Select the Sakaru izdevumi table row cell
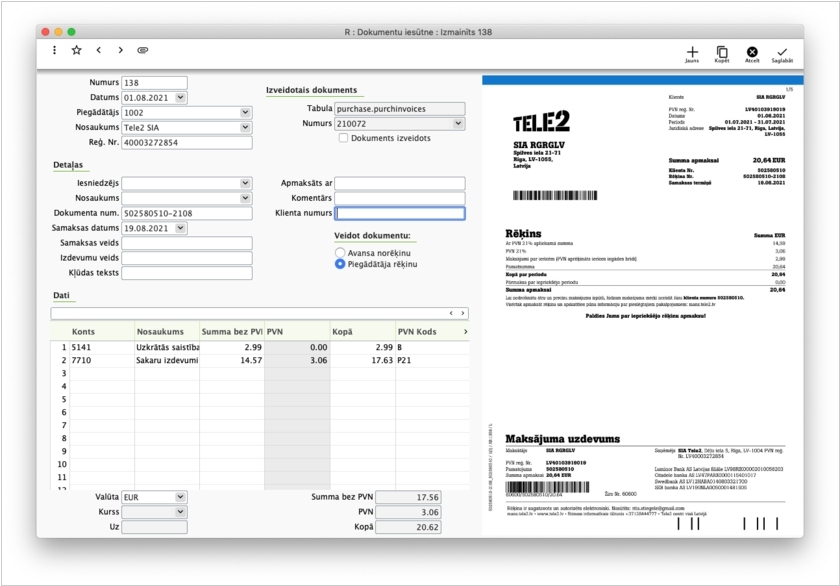The width and height of the screenshot is (840, 586). tap(167, 360)
